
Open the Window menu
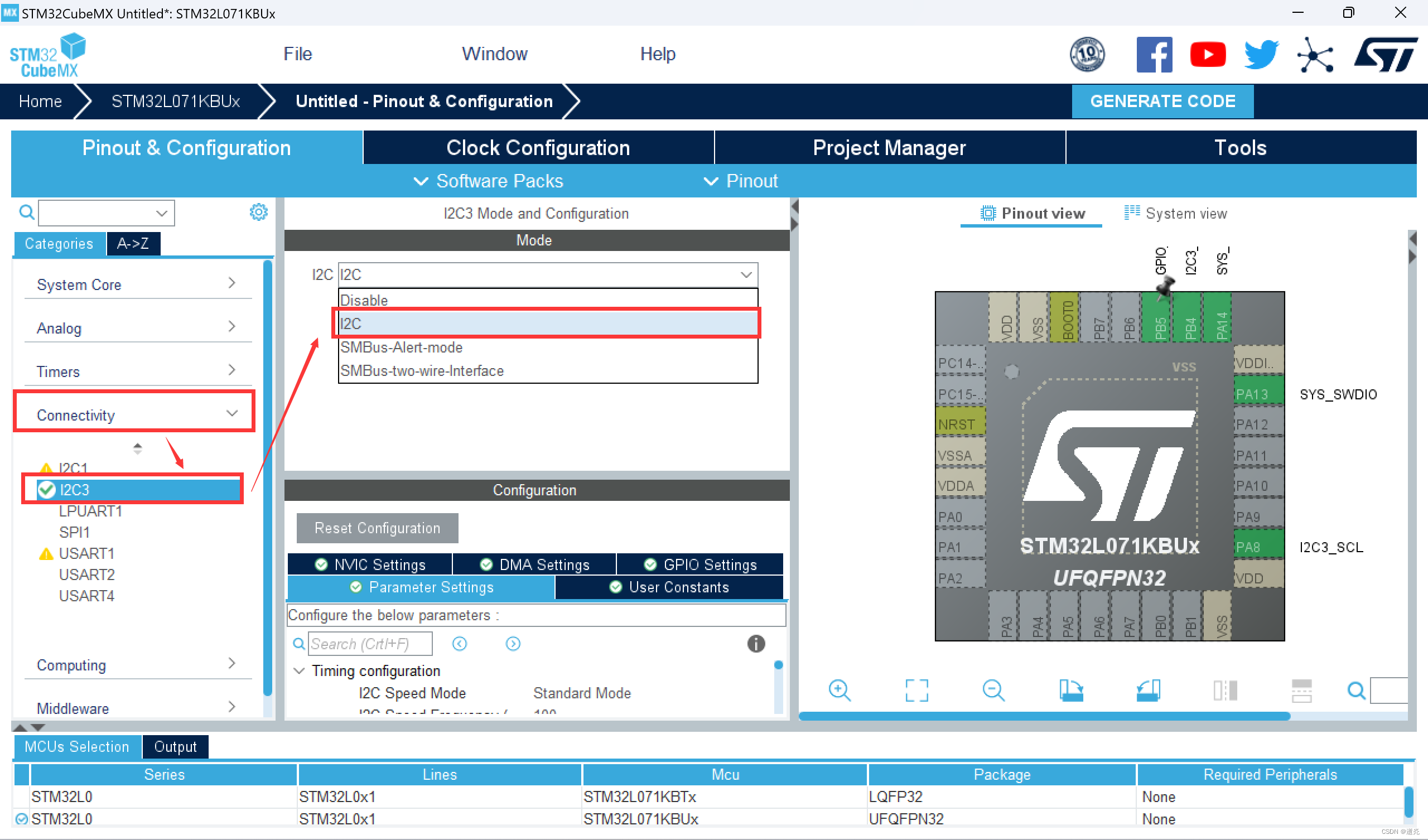pos(494,54)
